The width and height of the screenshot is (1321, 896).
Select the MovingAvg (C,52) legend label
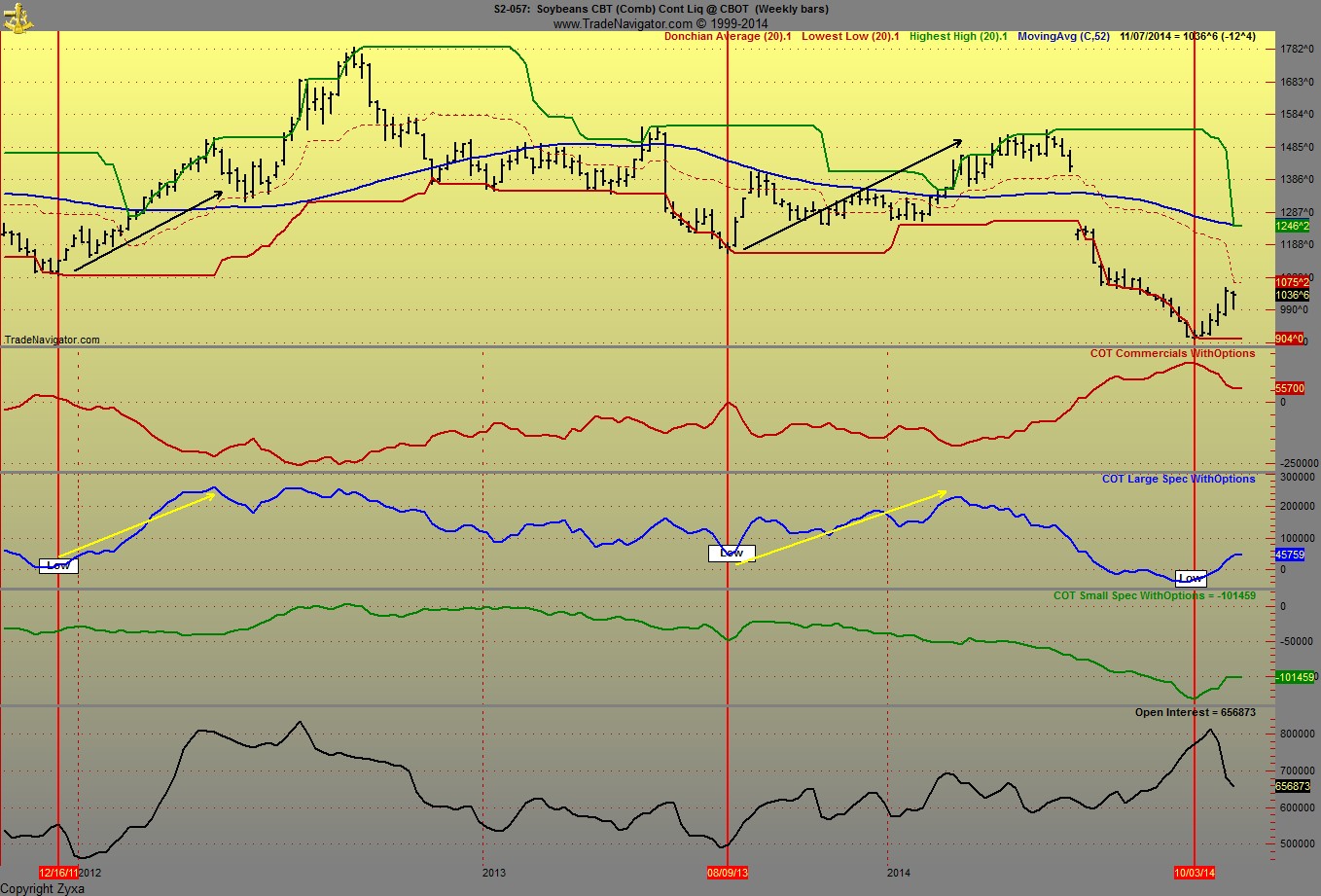pyautogui.click(x=1063, y=37)
